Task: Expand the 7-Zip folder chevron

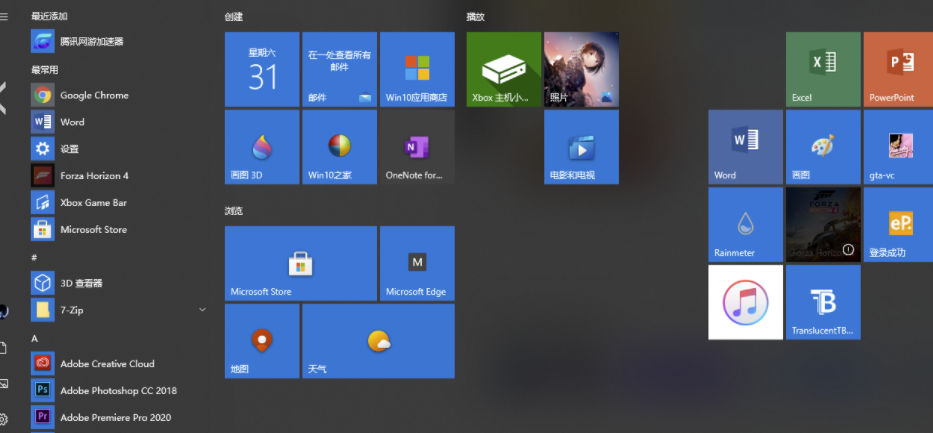Action: 202,310
